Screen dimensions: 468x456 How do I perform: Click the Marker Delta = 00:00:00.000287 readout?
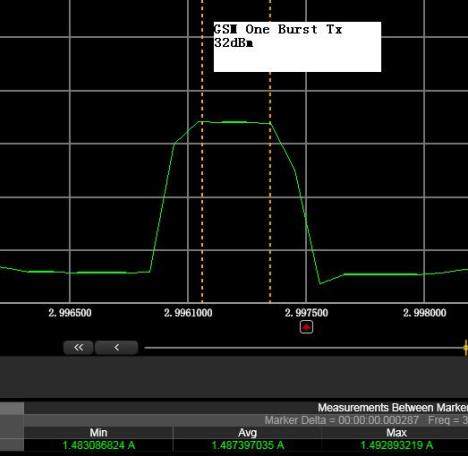click(342, 420)
